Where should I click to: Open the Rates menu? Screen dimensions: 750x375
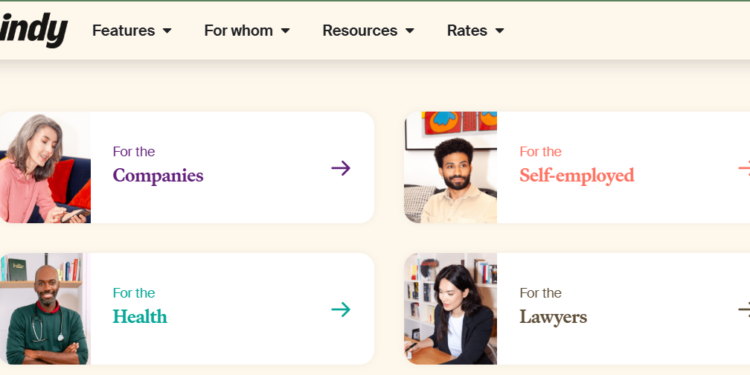475,31
